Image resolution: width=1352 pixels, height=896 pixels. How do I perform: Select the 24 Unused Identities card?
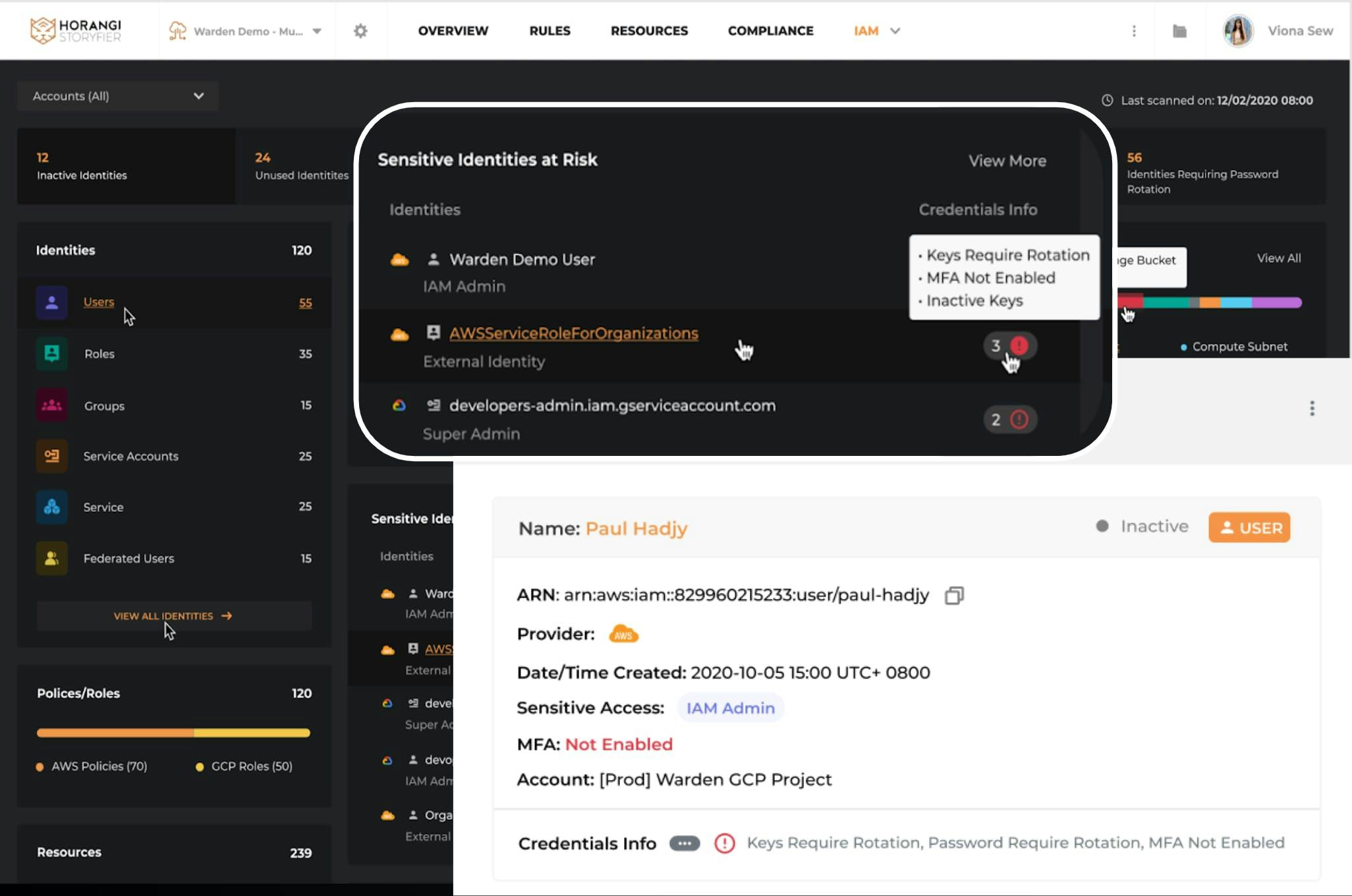pos(296,166)
